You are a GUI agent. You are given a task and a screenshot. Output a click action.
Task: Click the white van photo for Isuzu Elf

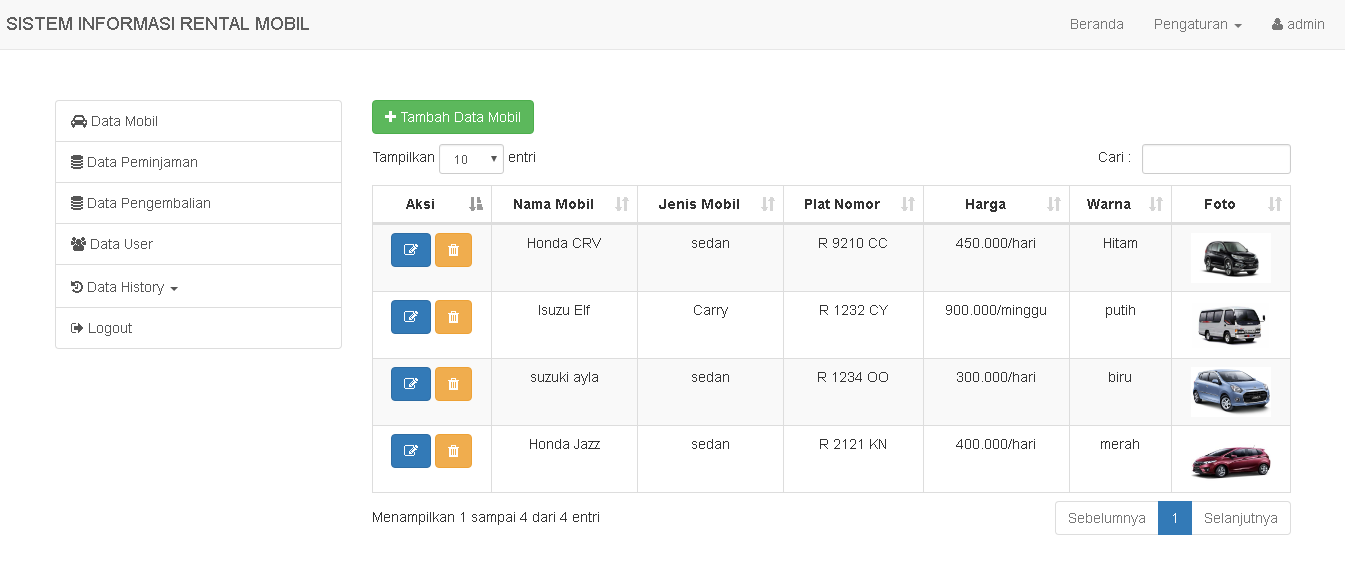tap(1230, 324)
